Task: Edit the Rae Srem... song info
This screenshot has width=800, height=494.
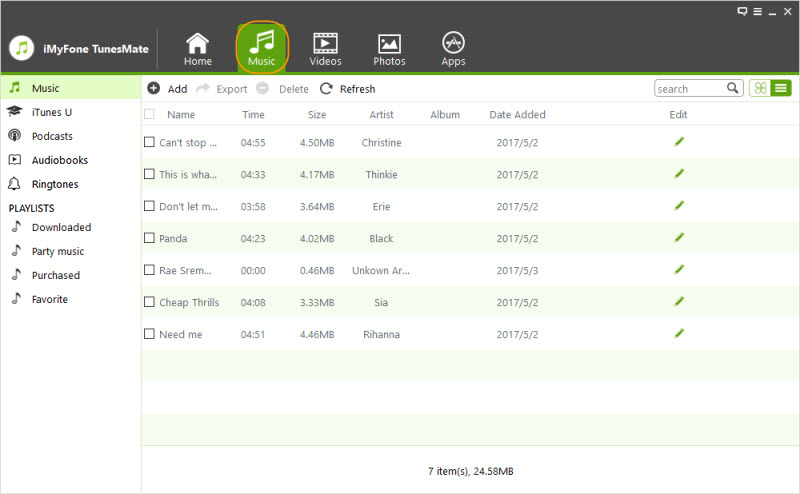Action: pyautogui.click(x=679, y=269)
